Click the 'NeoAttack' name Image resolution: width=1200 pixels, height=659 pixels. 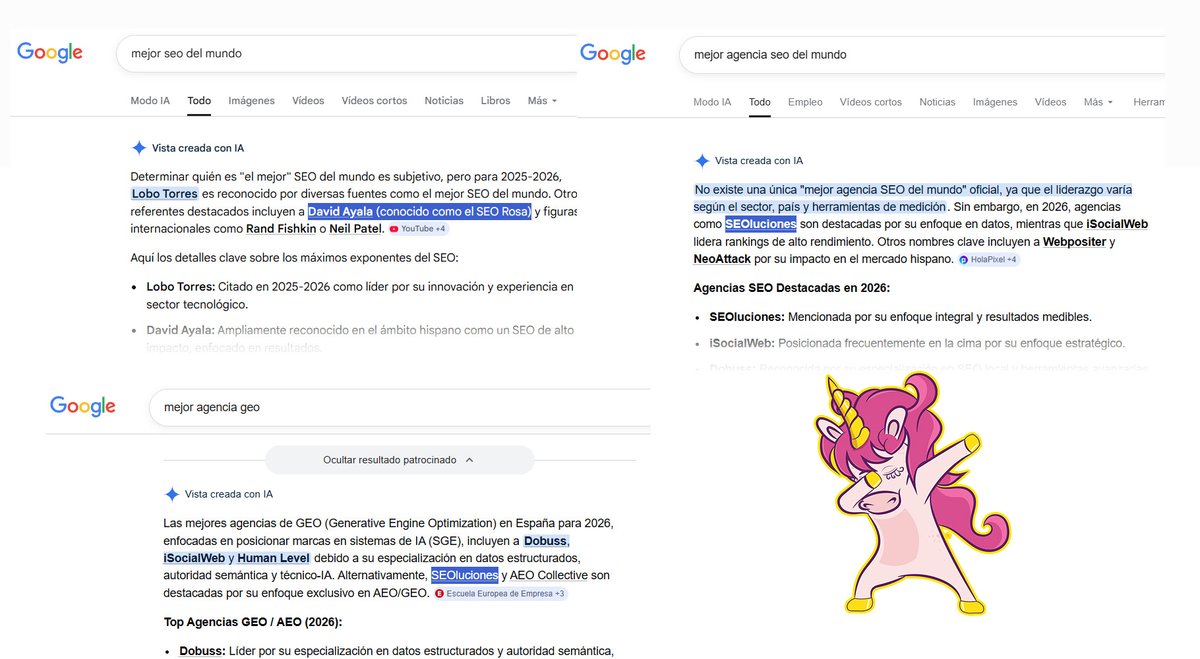723,259
